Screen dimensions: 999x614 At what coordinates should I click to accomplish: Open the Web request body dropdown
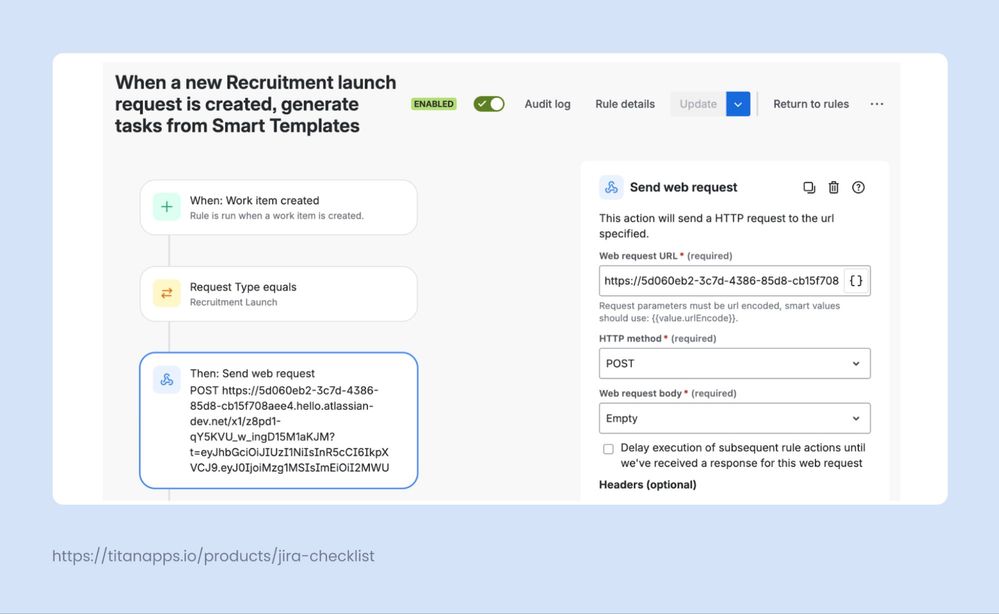coord(734,418)
